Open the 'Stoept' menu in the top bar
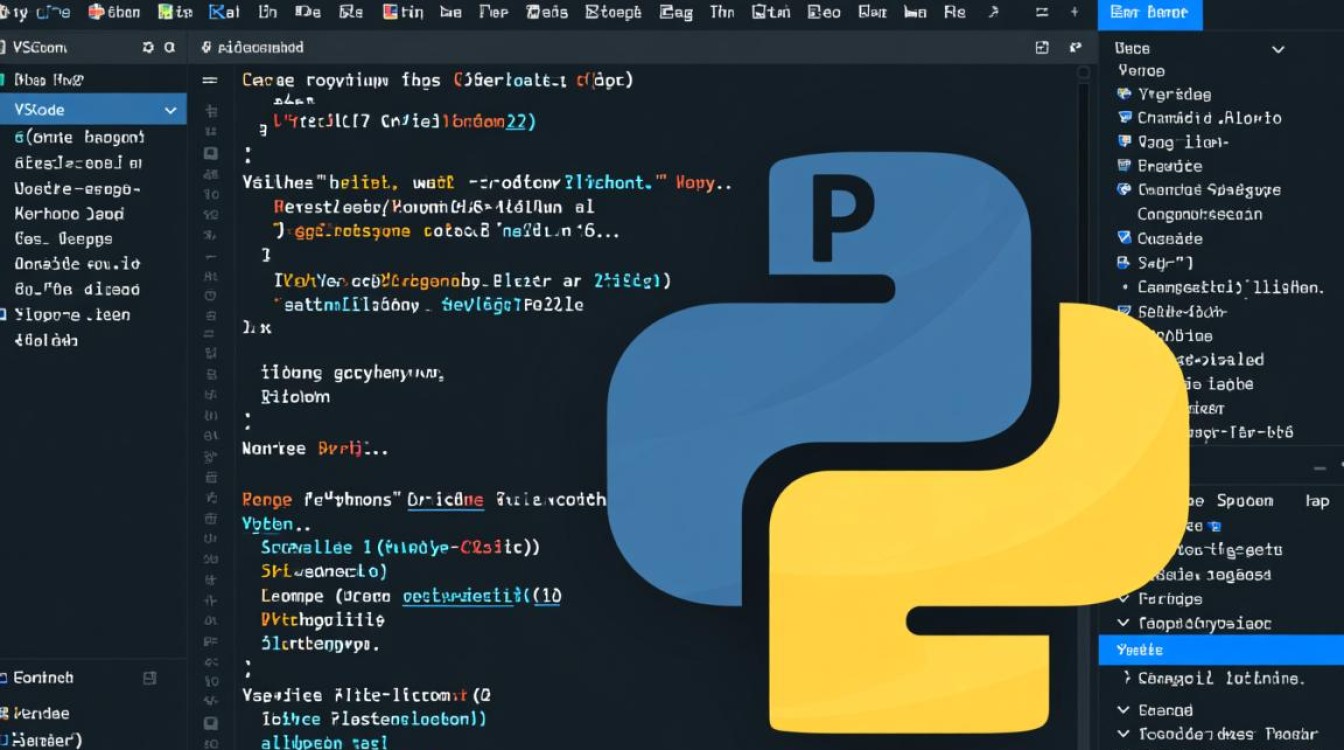Image resolution: width=1344 pixels, height=750 pixels. 614,12
